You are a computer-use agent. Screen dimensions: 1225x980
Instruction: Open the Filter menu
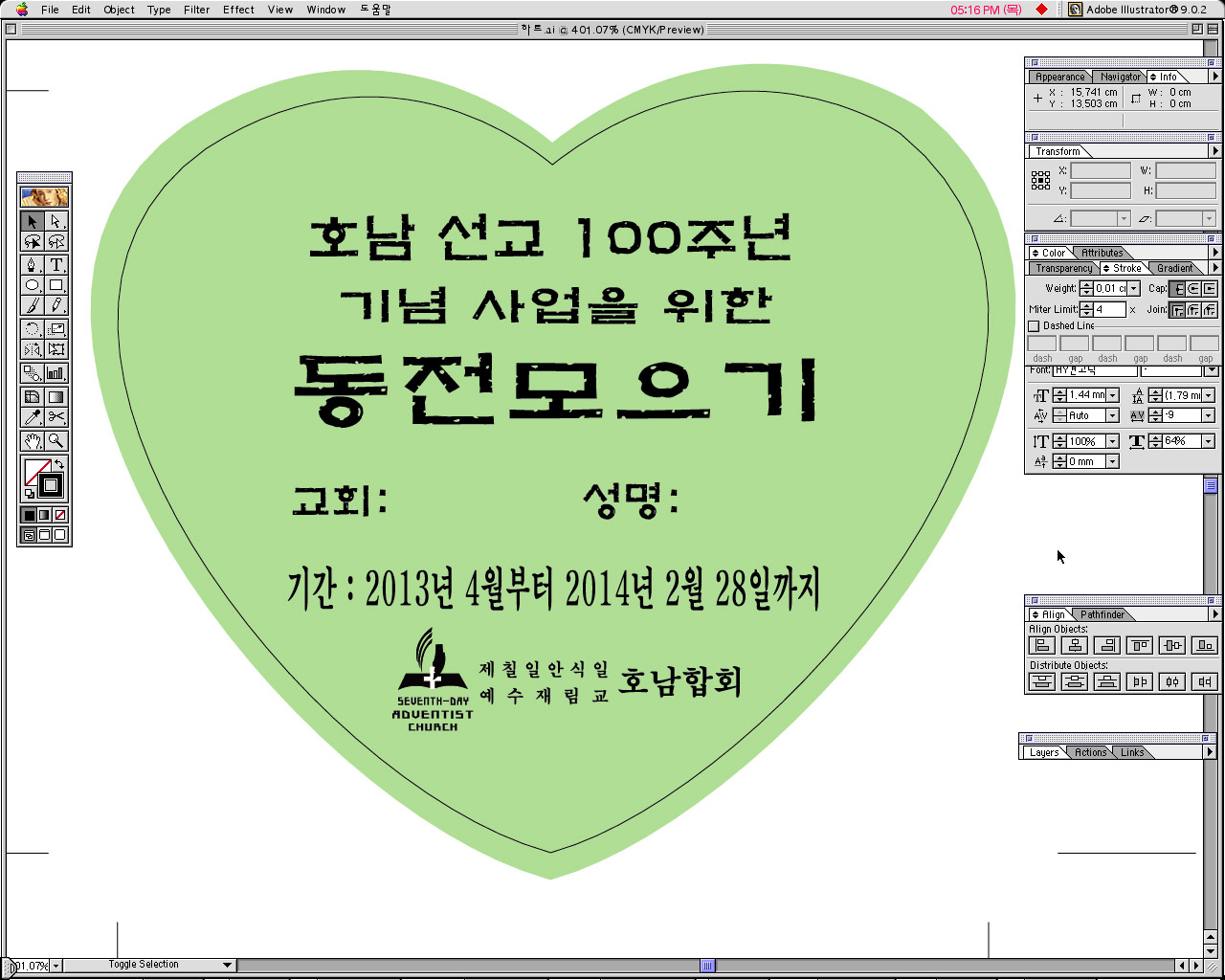point(196,10)
